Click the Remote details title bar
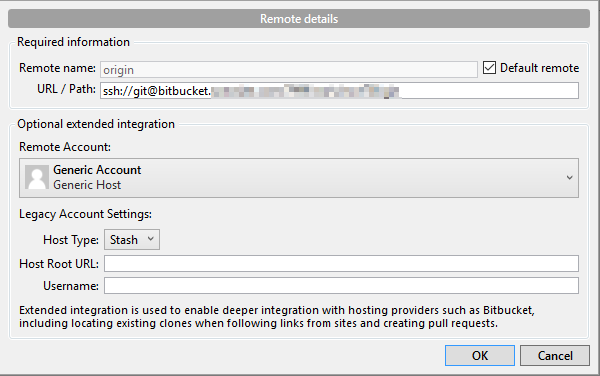 click(299, 19)
